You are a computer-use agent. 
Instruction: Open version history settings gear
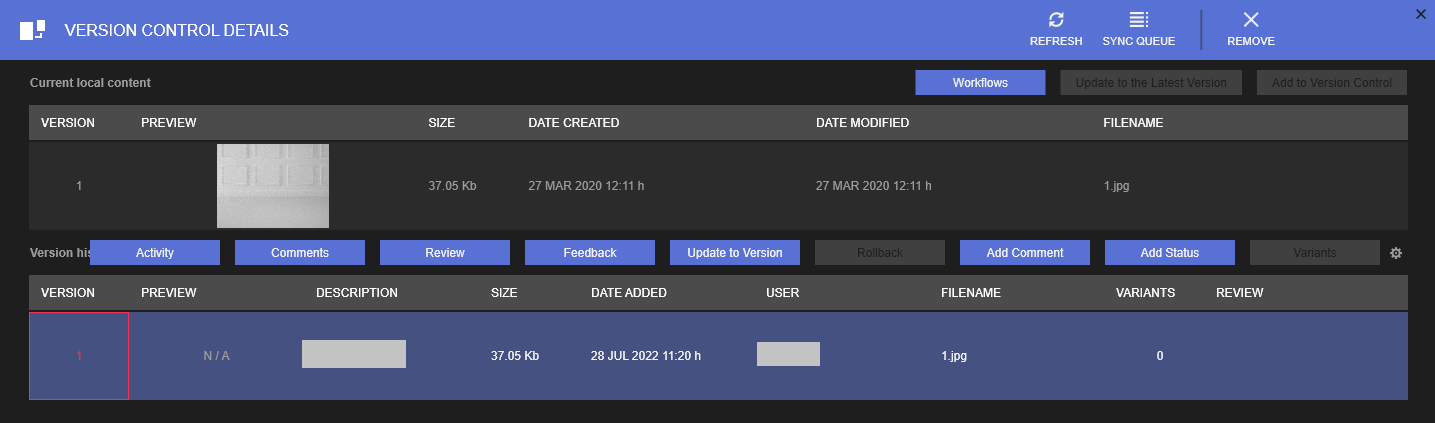click(x=1396, y=253)
